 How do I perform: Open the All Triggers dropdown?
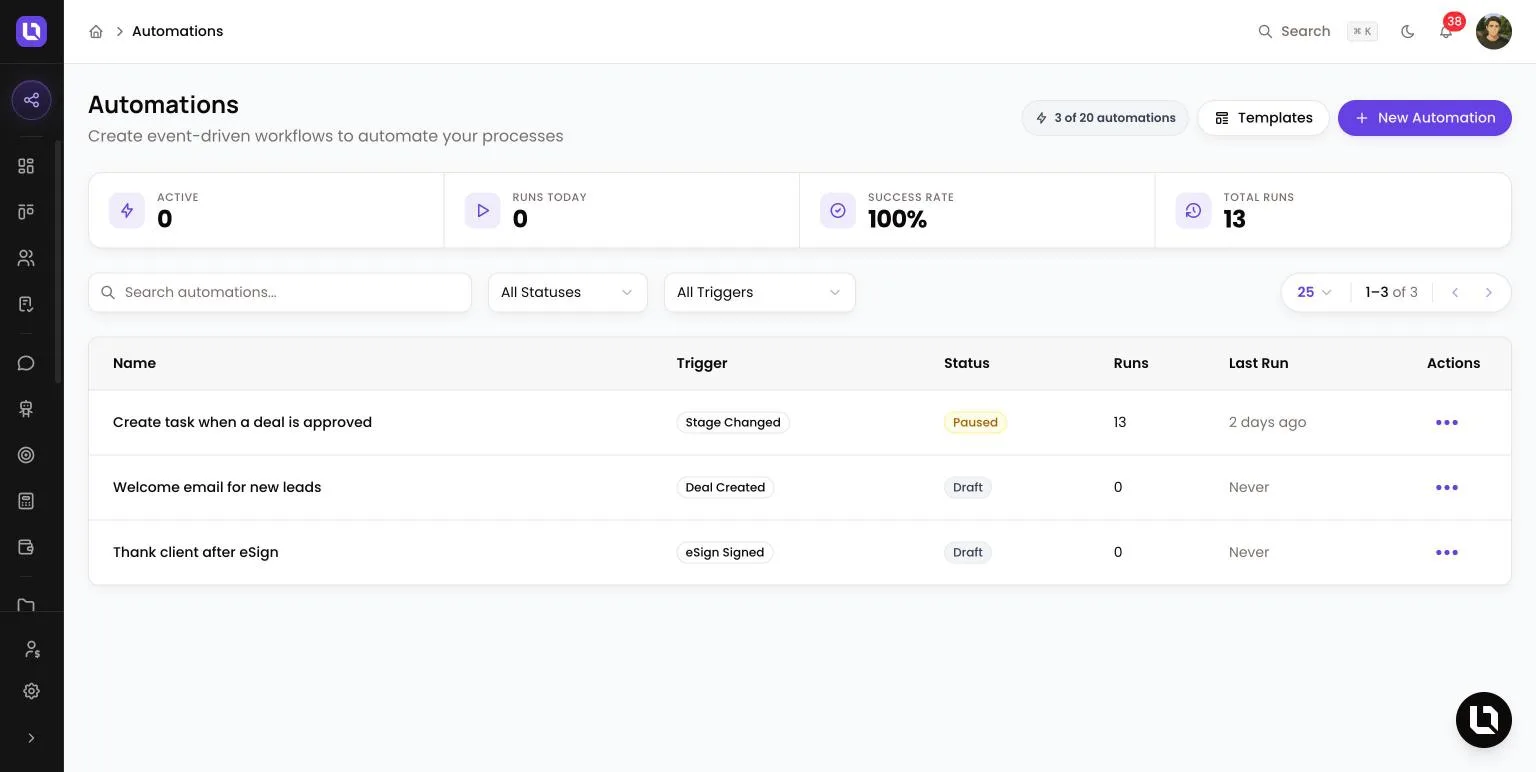tap(760, 292)
